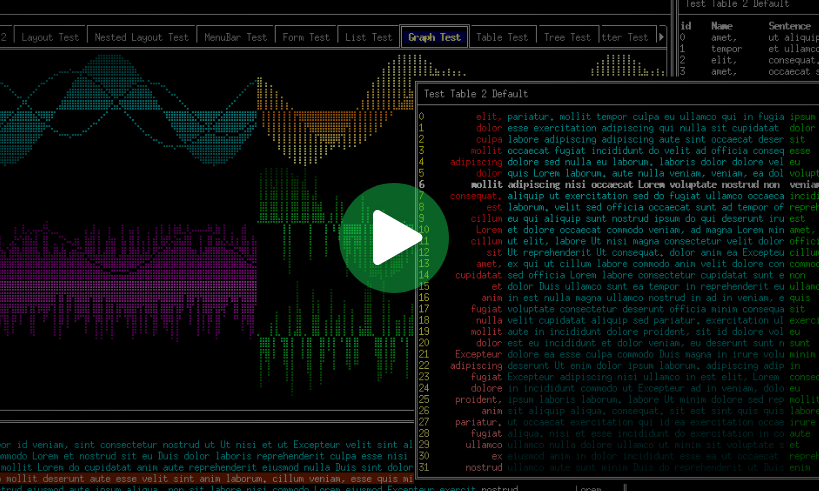This screenshot has height=491, width=819.
Task: Select row 12 sit Ut reprehenderit
Action: pyautogui.click(x=618, y=252)
